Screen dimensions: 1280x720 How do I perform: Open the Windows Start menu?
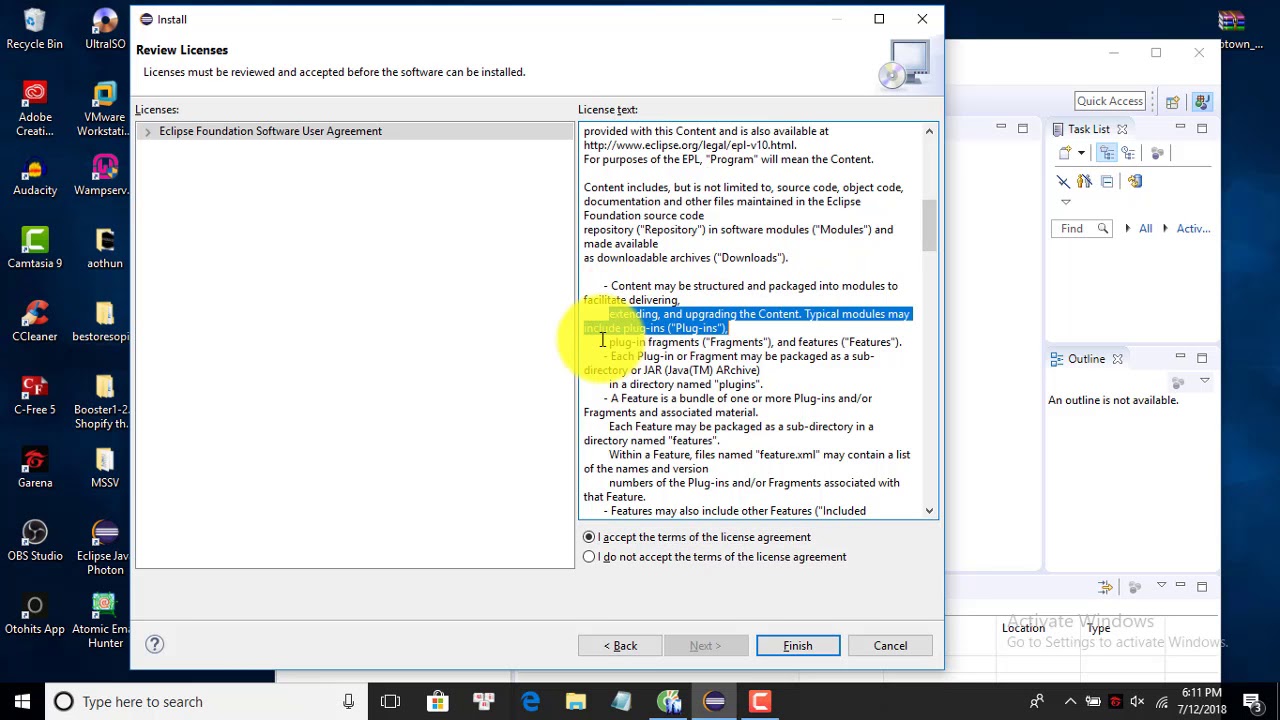pyautogui.click(x=22, y=701)
